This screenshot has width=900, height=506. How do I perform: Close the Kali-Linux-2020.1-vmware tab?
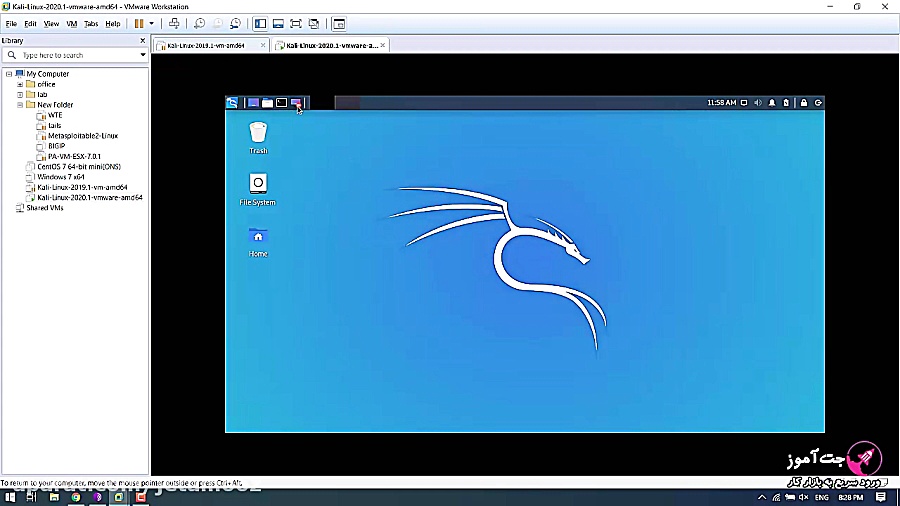[x=383, y=45]
